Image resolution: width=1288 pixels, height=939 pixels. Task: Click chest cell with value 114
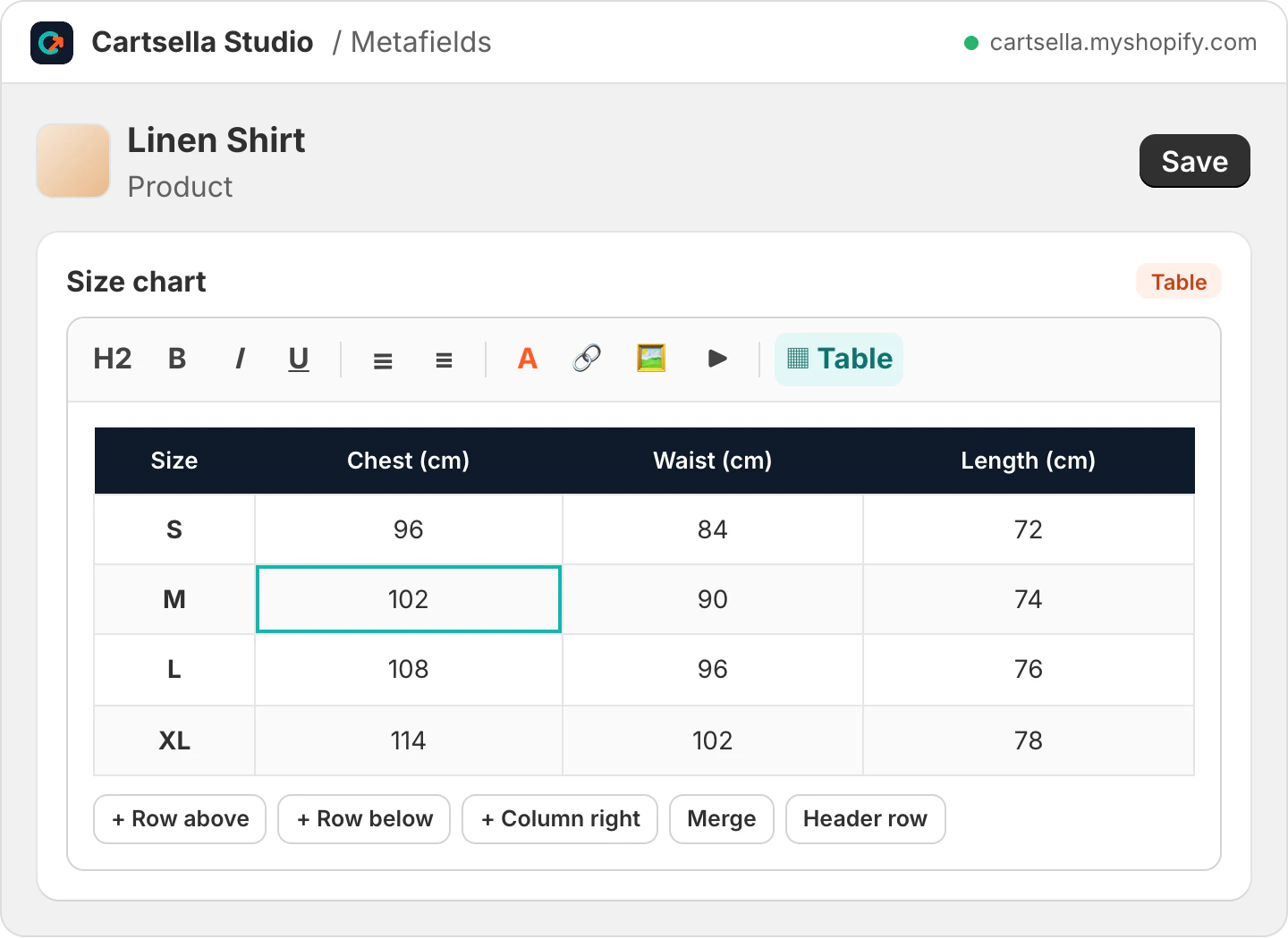click(x=409, y=740)
